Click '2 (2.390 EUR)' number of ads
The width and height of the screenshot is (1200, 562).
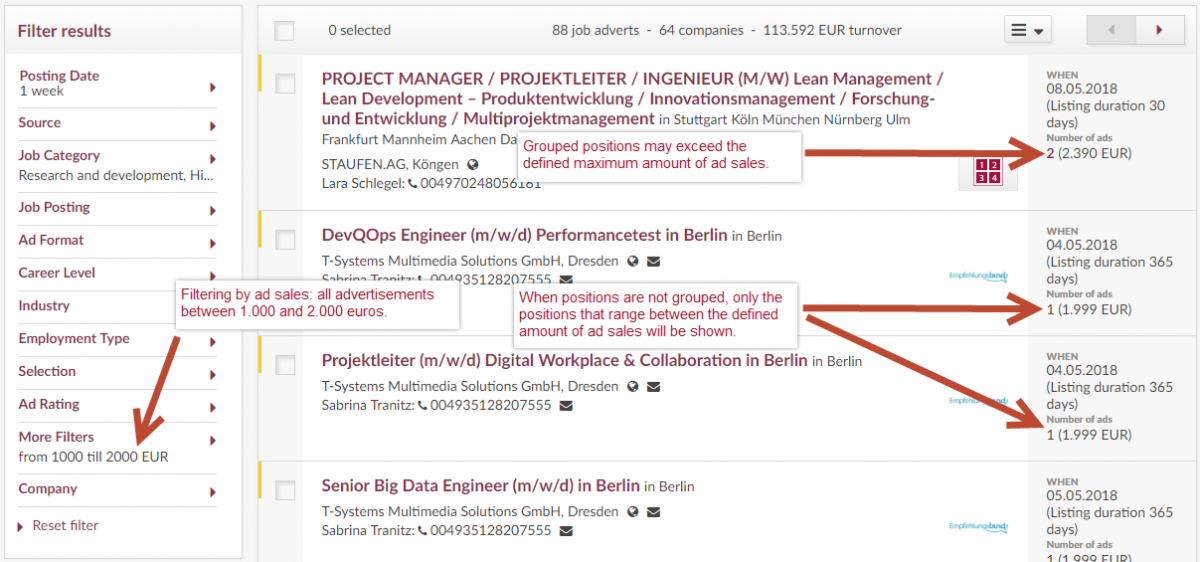pos(1089,153)
